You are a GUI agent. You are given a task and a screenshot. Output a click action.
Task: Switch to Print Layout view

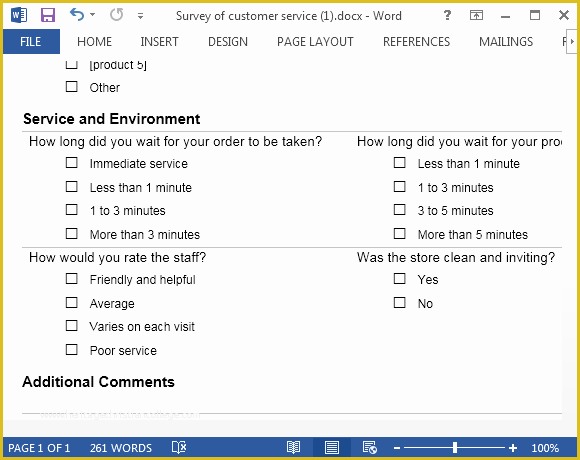click(332, 447)
